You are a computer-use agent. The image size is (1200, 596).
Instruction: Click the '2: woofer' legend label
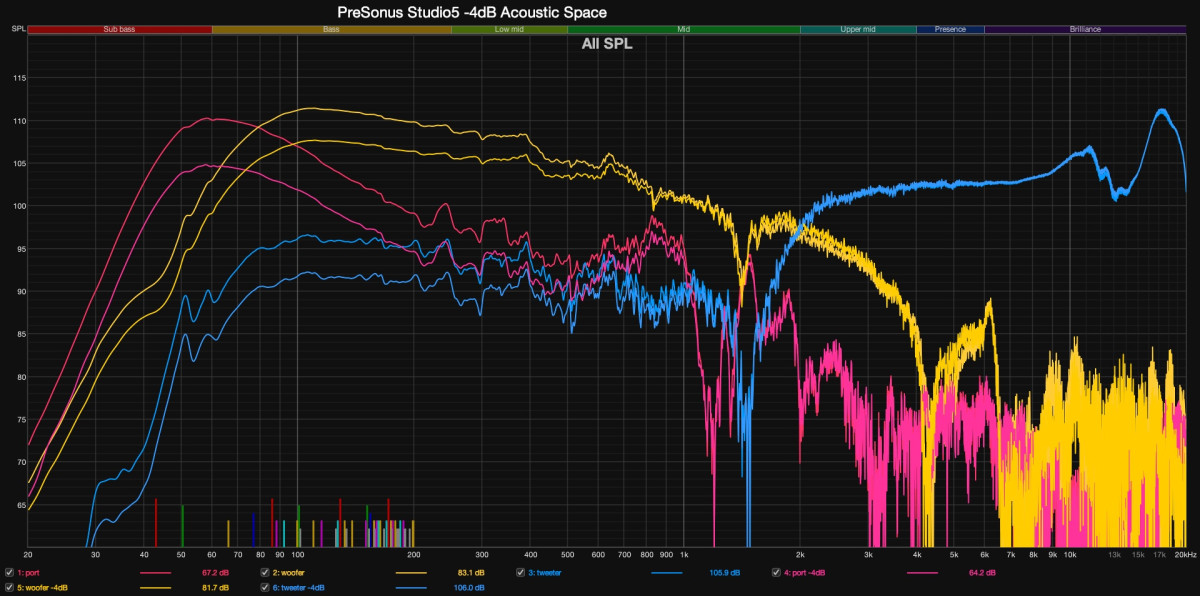click(x=290, y=573)
